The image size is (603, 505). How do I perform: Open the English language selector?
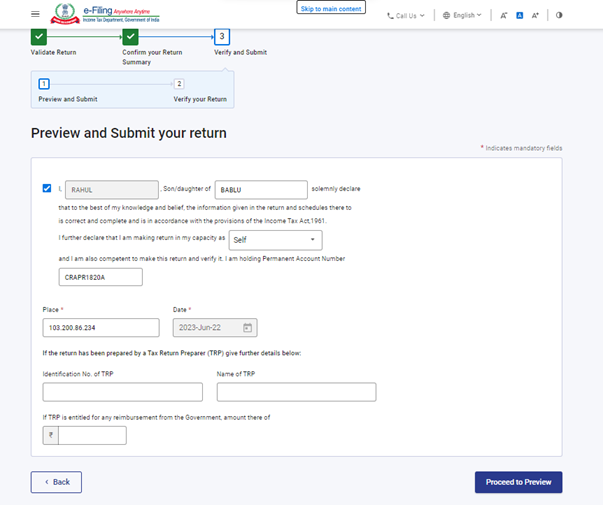coord(462,15)
